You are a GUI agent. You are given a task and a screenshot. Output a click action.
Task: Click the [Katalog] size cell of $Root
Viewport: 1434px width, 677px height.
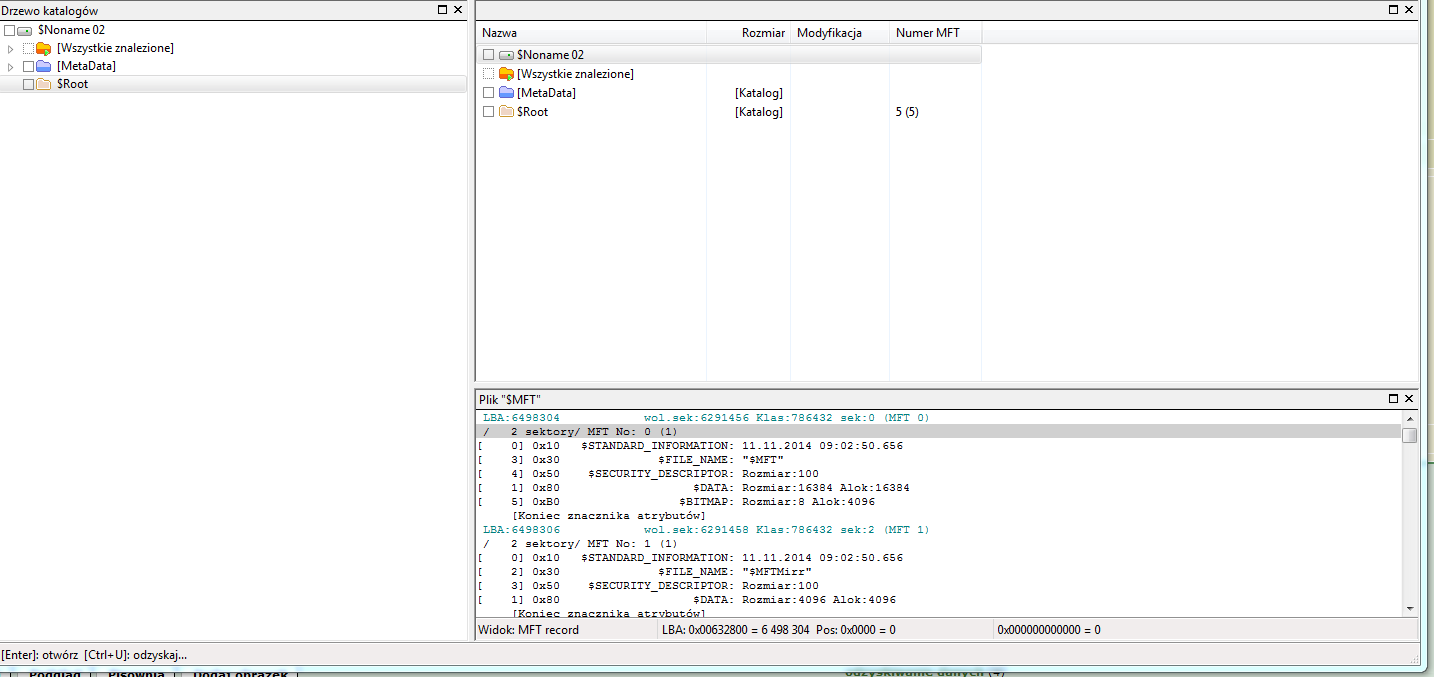[x=759, y=112]
